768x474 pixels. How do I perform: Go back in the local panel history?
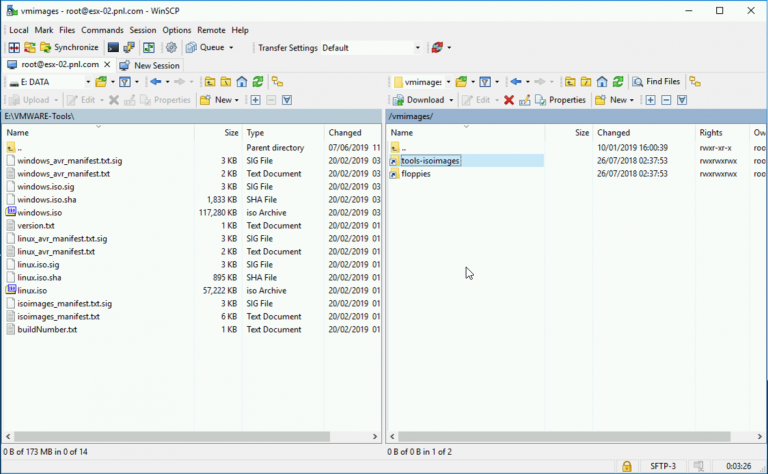pyautogui.click(x=156, y=82)
